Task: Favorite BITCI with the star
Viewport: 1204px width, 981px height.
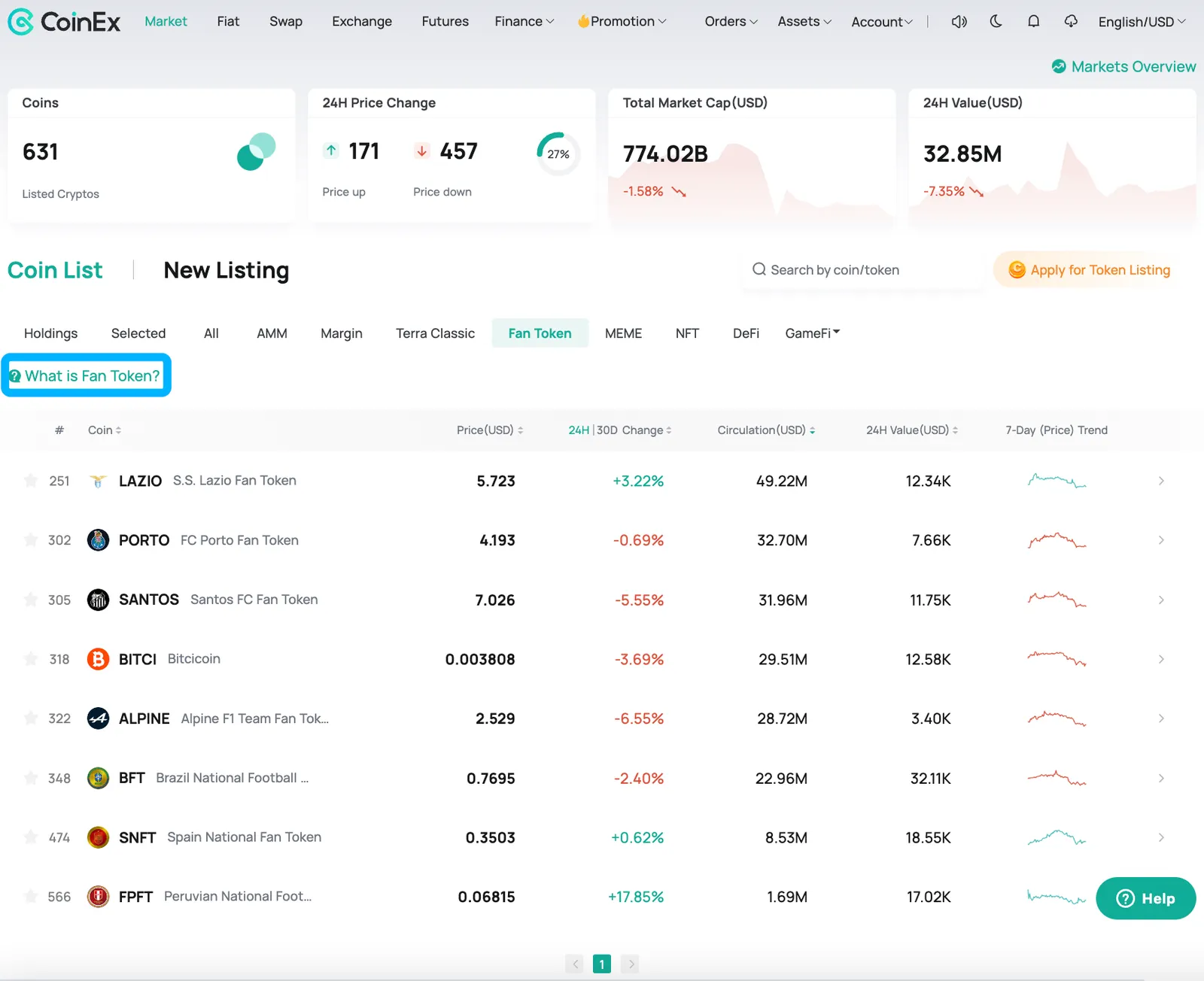Action: pos(31,658)
